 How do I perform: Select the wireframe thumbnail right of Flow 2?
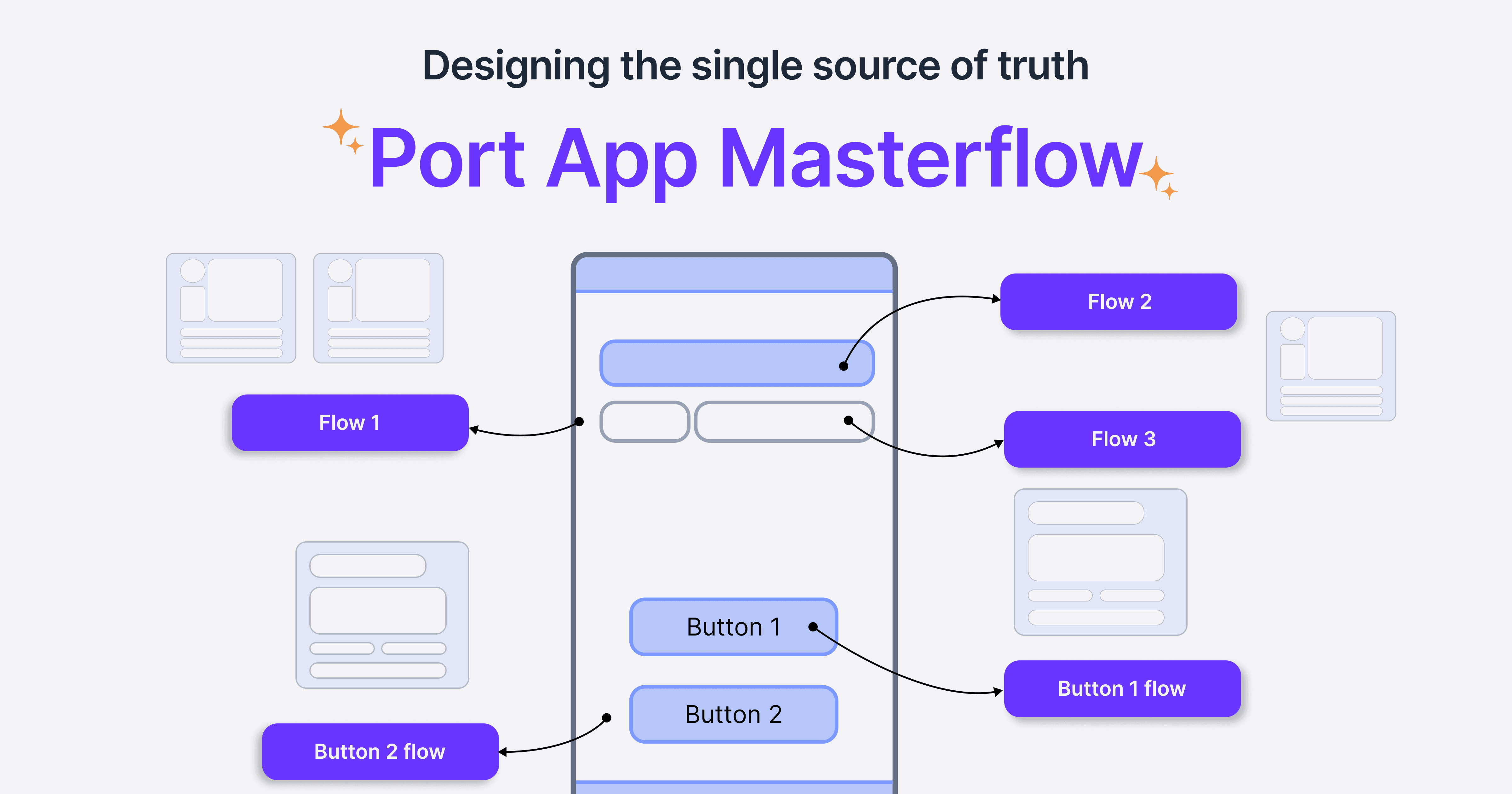tap(1331, 366)
